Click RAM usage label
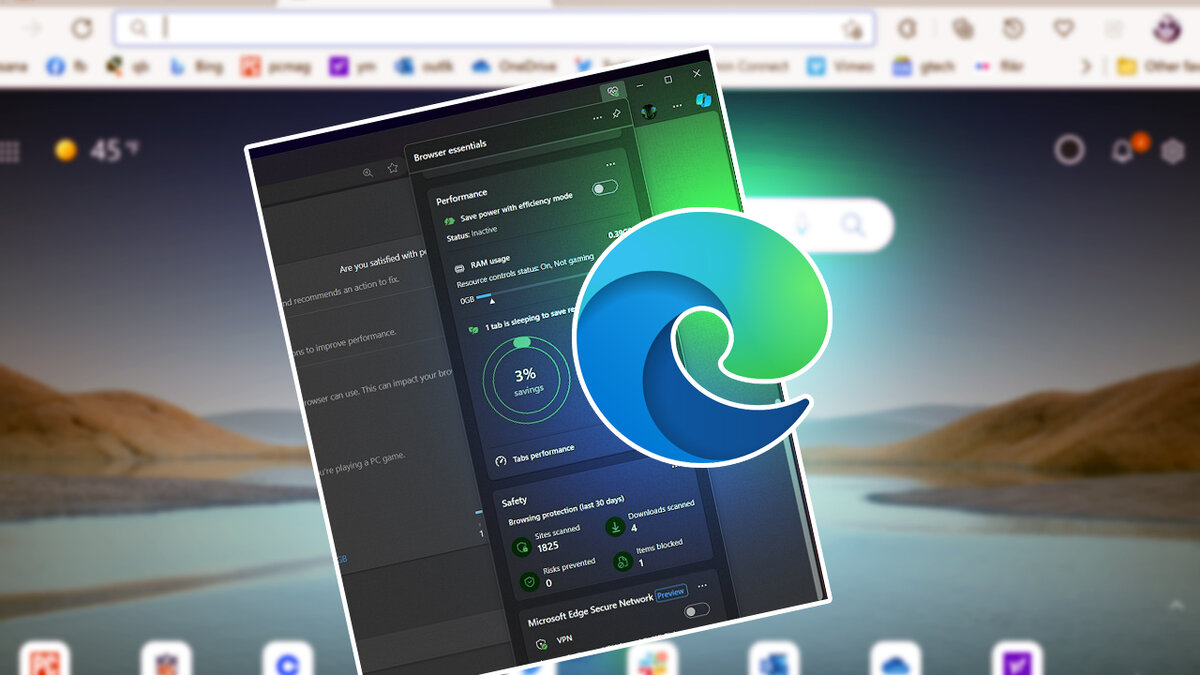 [490, 262]
